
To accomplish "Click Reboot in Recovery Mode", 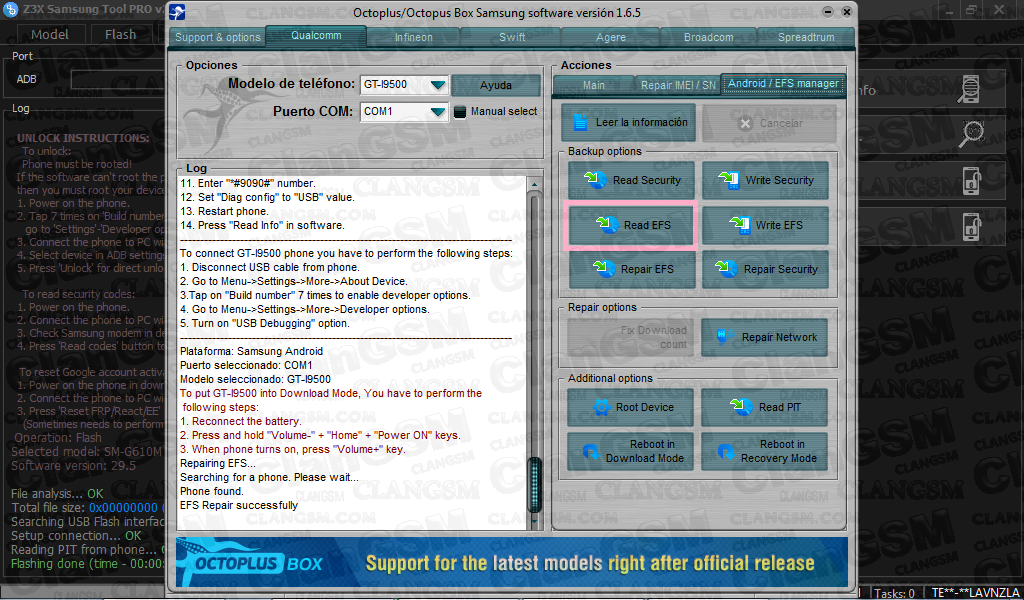I will tap(765, 451).
